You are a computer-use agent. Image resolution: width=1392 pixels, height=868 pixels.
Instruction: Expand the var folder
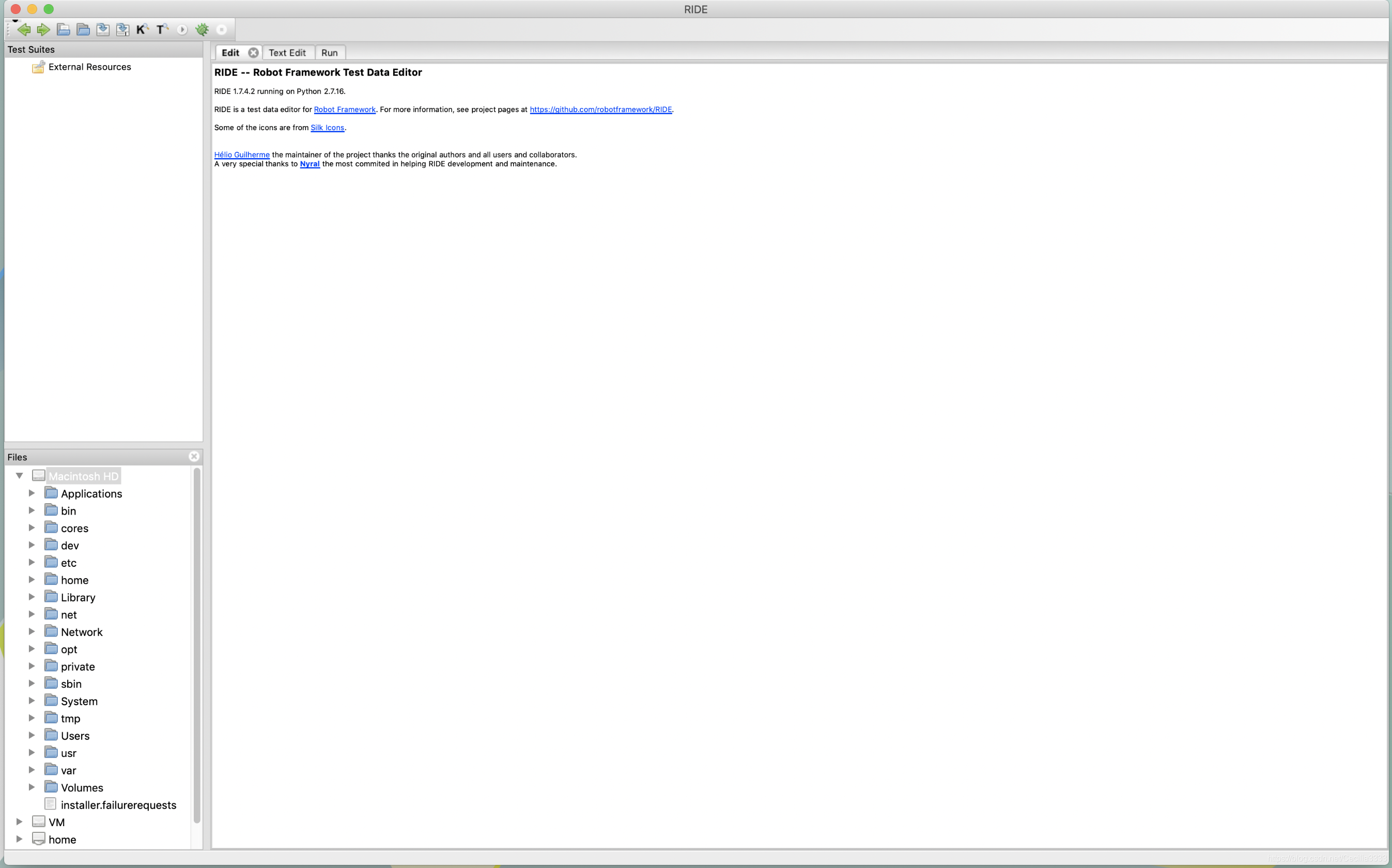pos(32,770)
